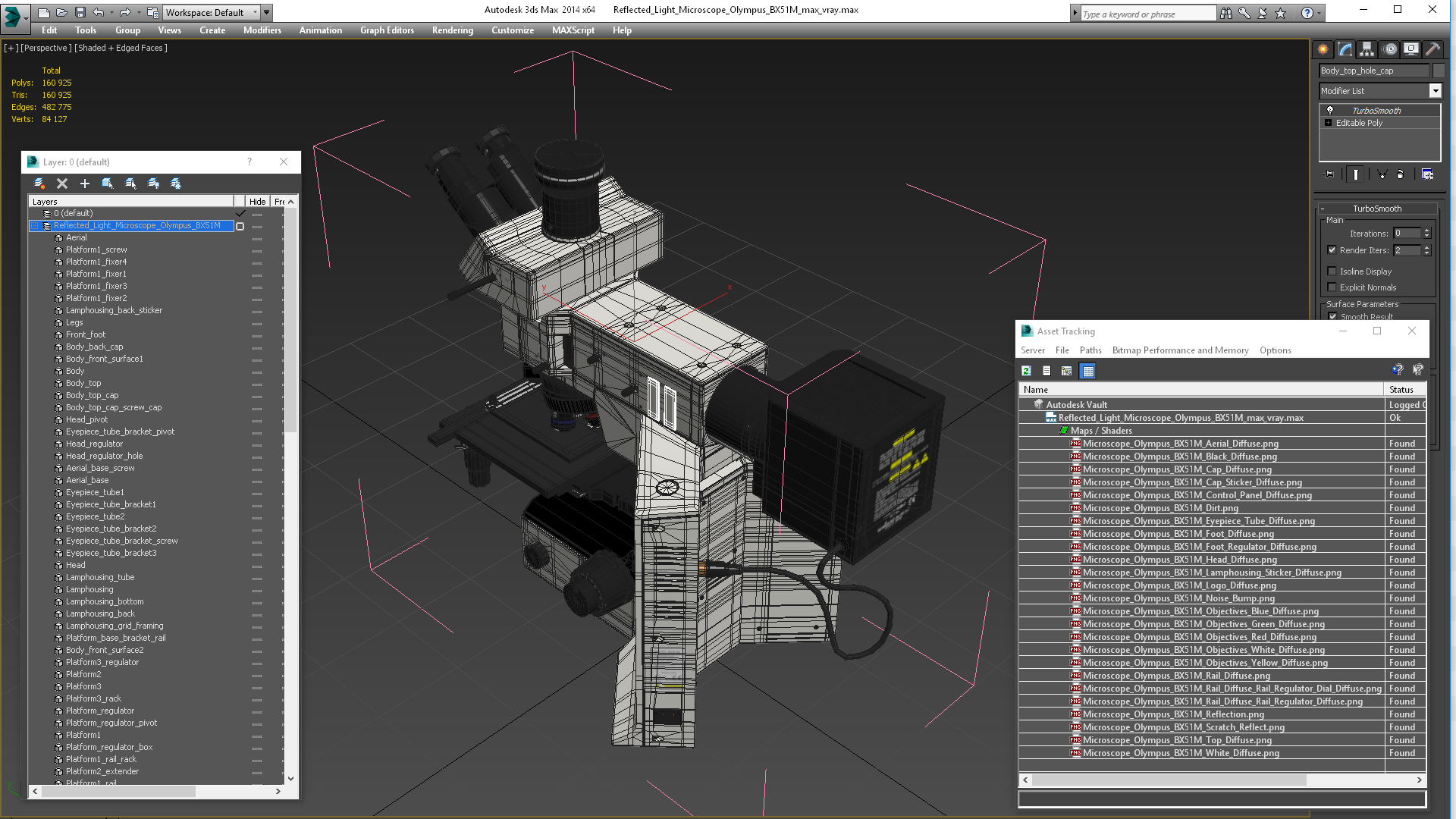
Task: Click Configure Modifier Sets icon
Action: click(x=1427, y=174)
